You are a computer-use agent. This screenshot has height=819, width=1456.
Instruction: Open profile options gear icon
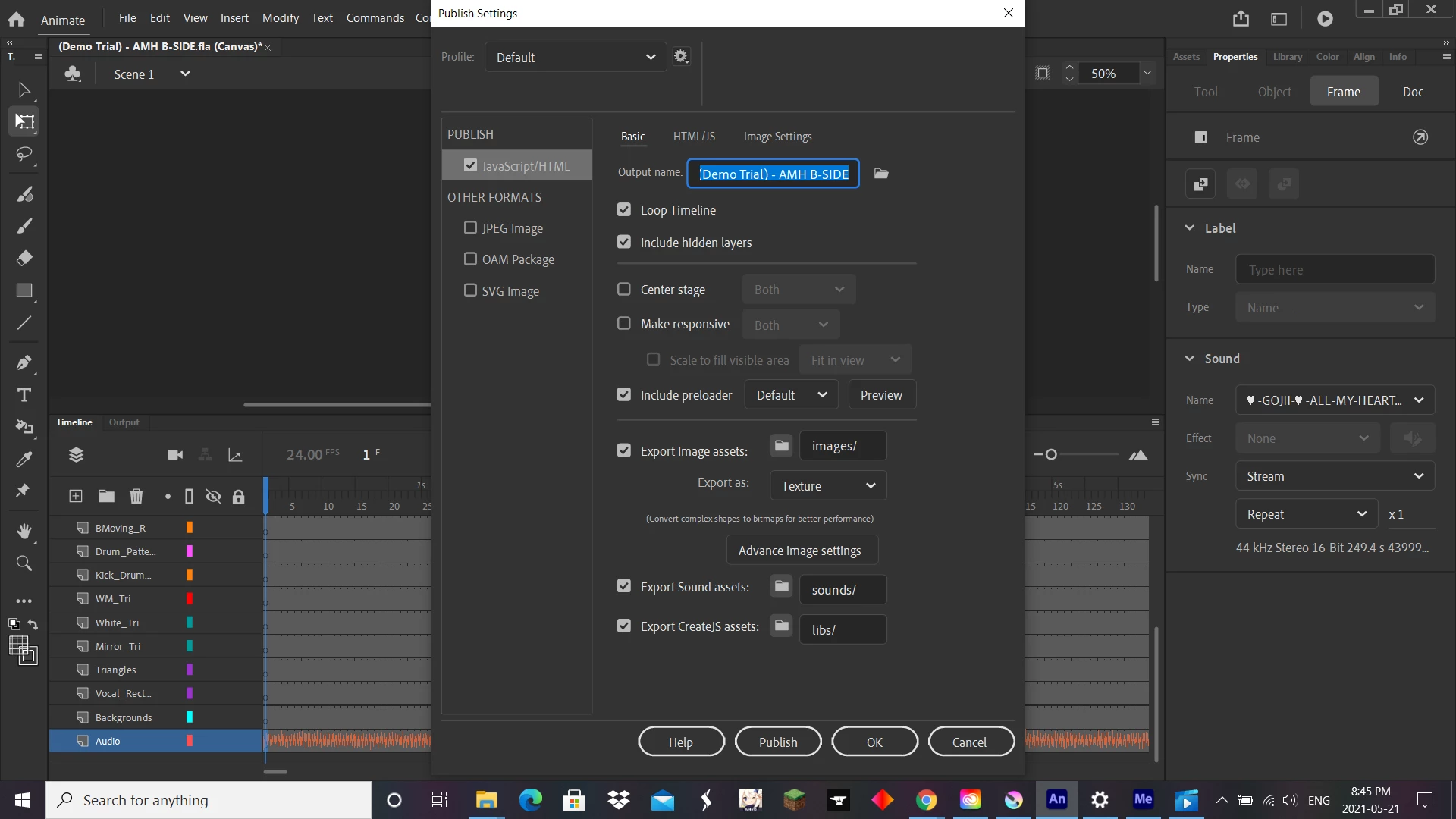(681, 57)
